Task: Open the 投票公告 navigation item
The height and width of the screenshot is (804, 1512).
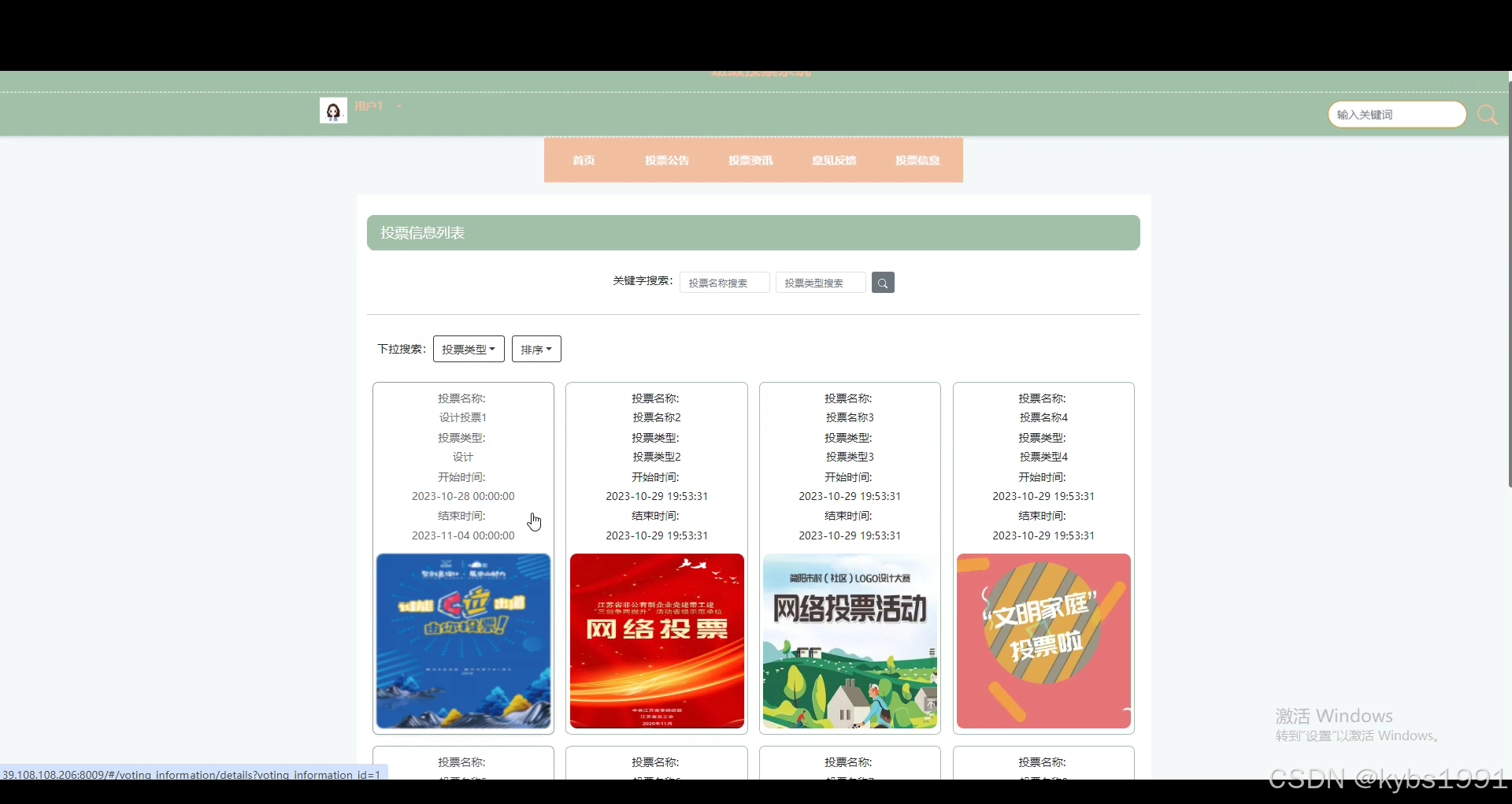Action: pyautogui.click(x=667, y=161)
